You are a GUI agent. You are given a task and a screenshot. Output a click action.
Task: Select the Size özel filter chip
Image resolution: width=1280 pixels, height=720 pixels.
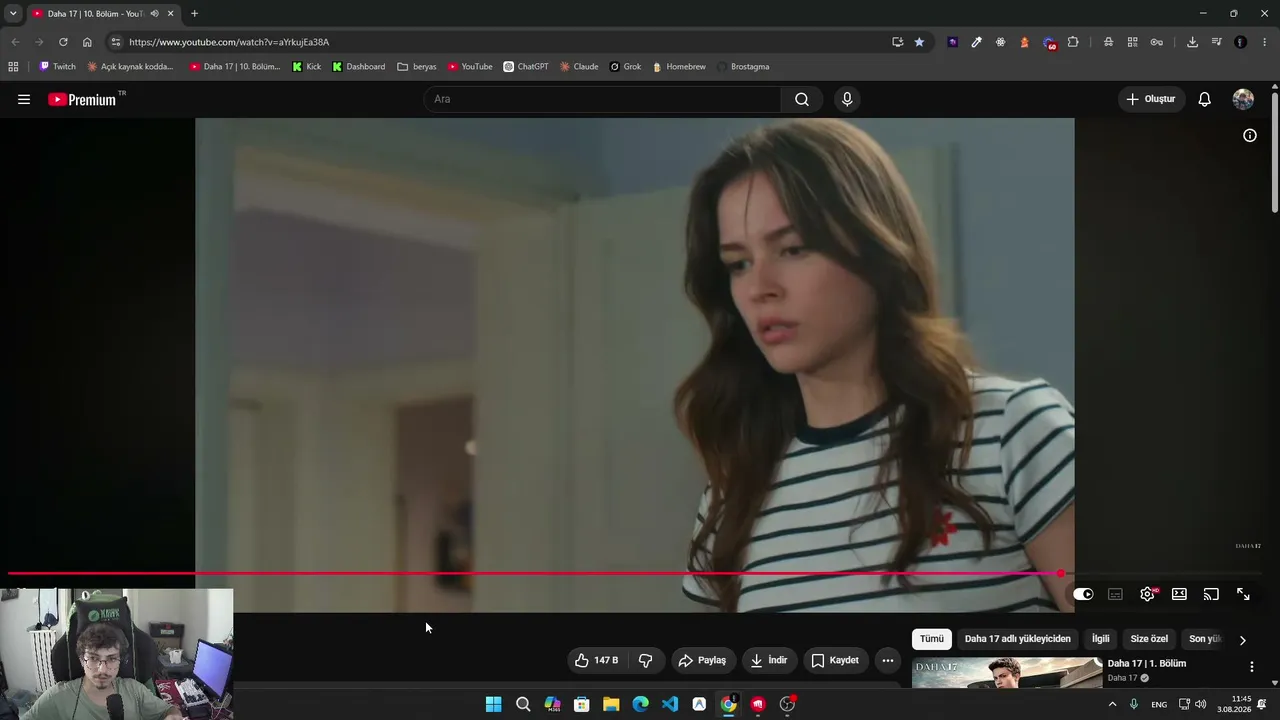pyautogui.click(x=1149, y=639)
